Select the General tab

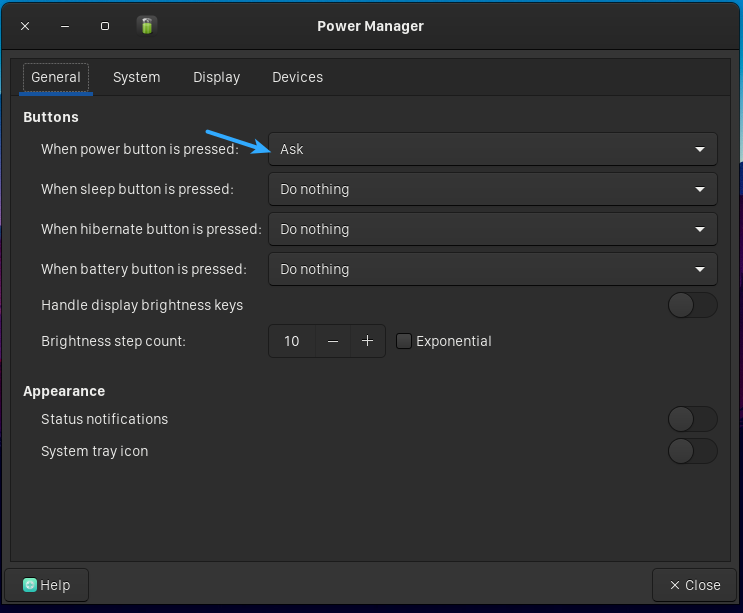(x=56, y=77)
